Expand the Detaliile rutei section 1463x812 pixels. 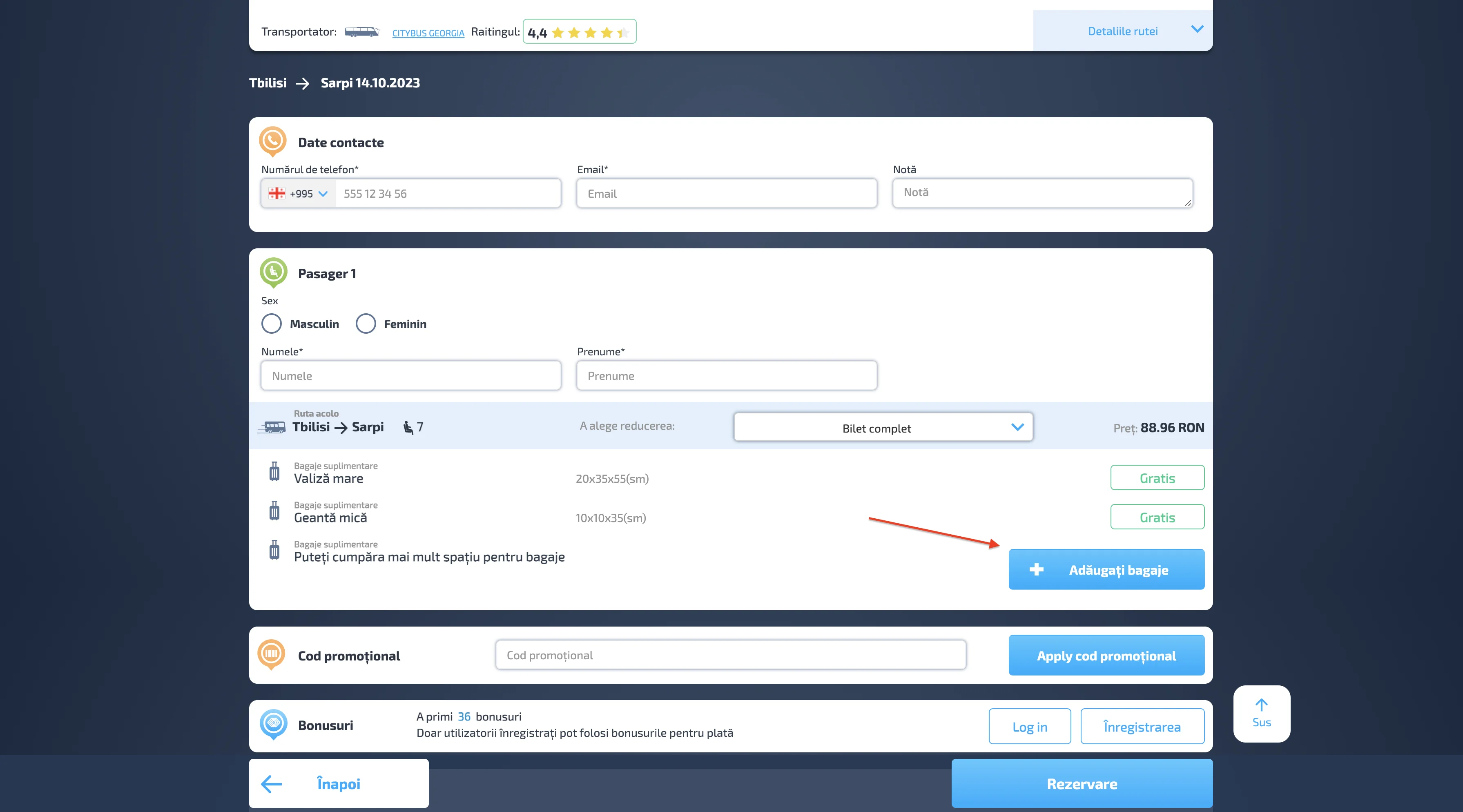point(1123,31)
